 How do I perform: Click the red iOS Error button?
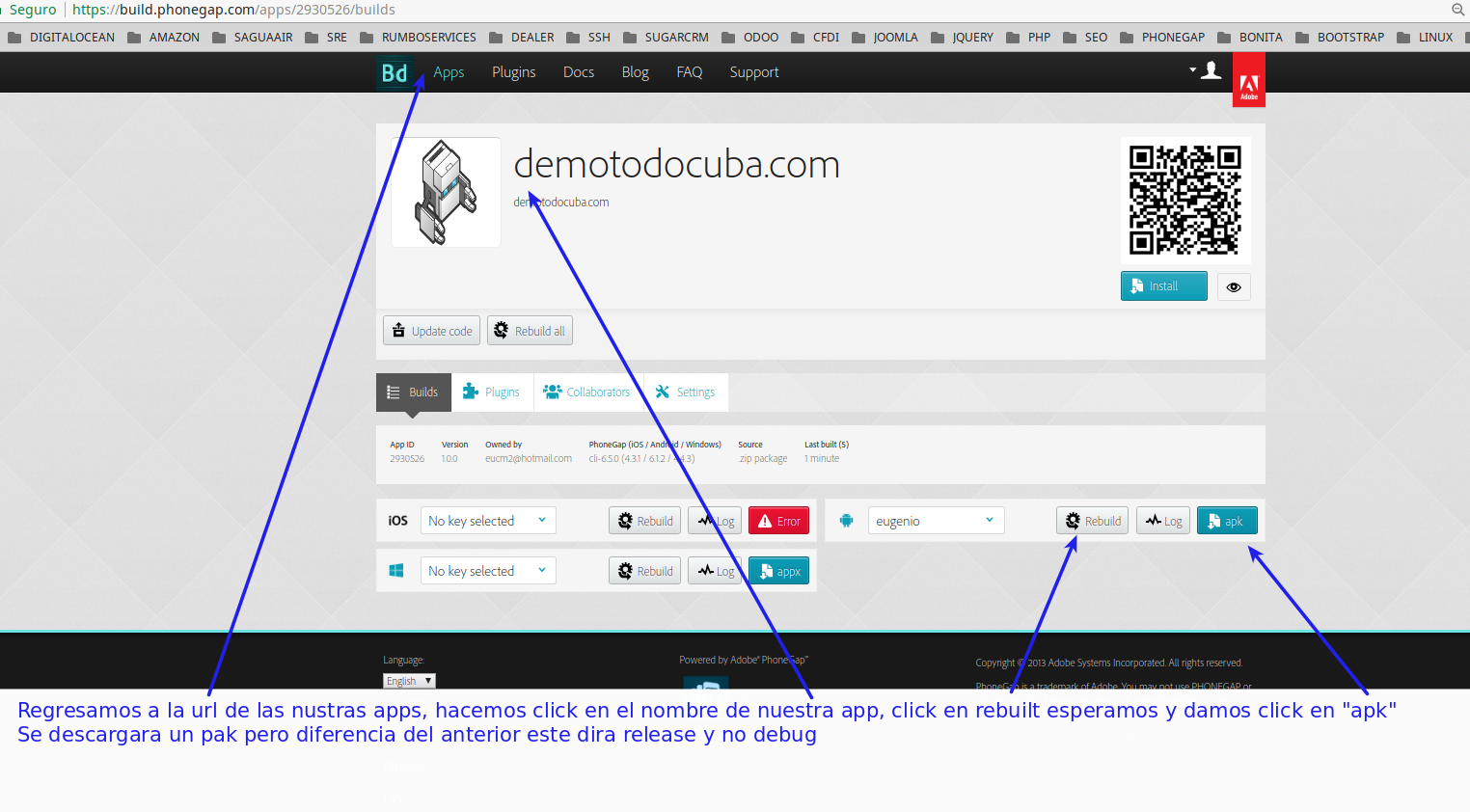pos(779,521)
